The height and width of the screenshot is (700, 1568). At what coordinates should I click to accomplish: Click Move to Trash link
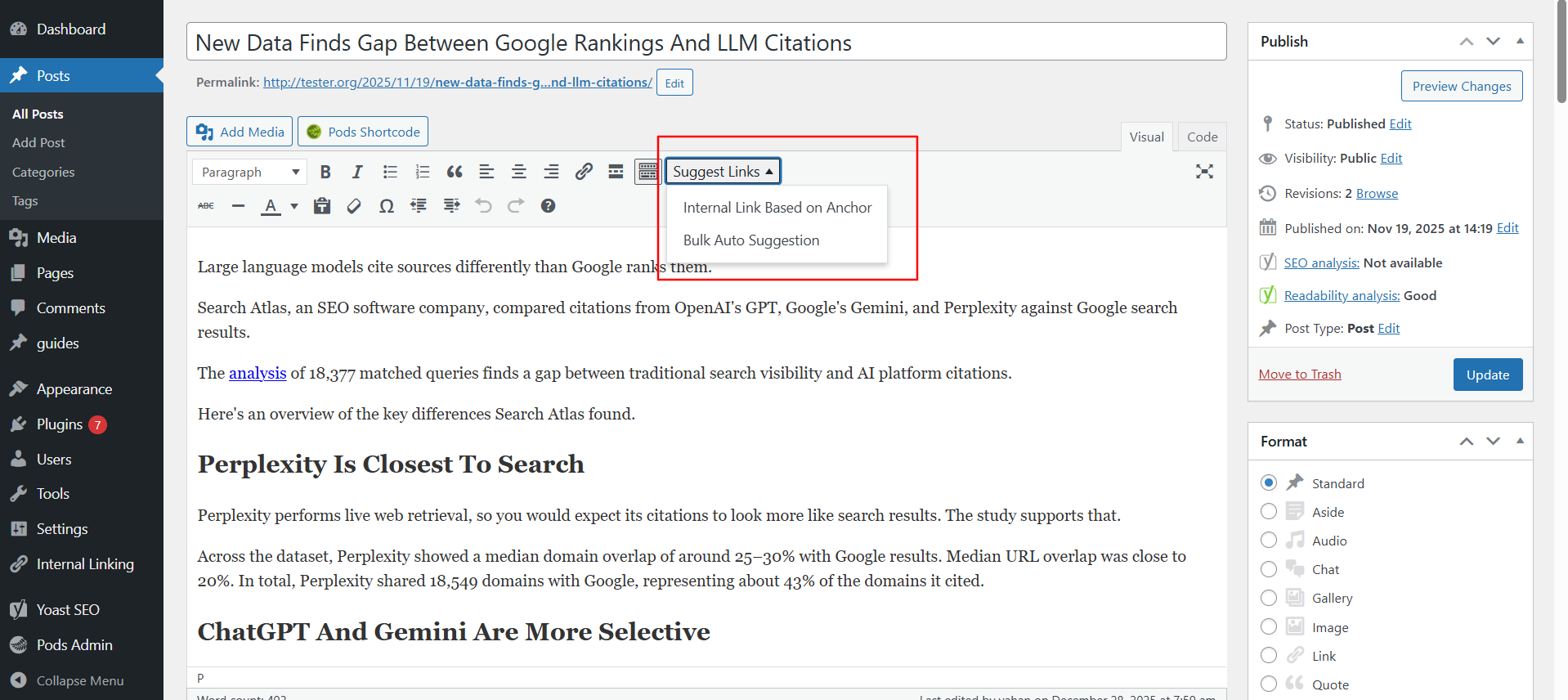pyautogui.click(x=1299, y=375)
